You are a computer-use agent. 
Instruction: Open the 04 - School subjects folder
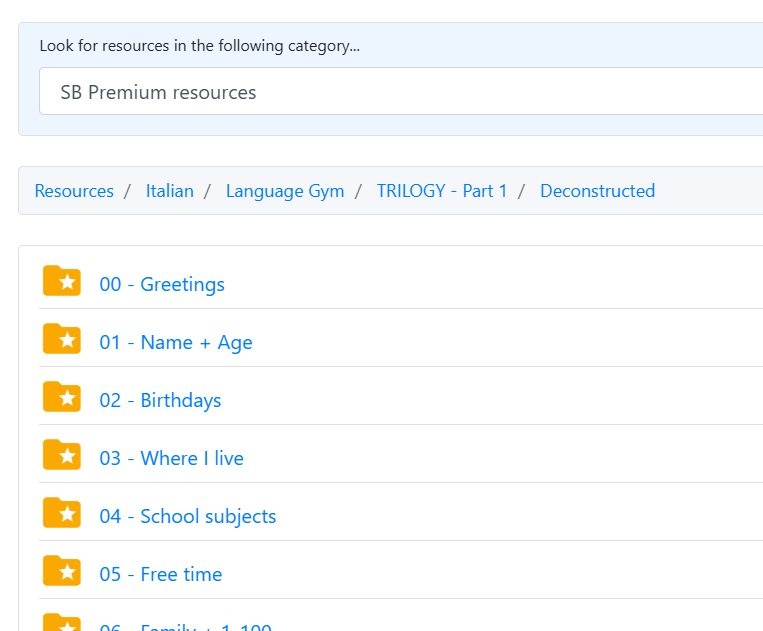[x=188, y=516]
